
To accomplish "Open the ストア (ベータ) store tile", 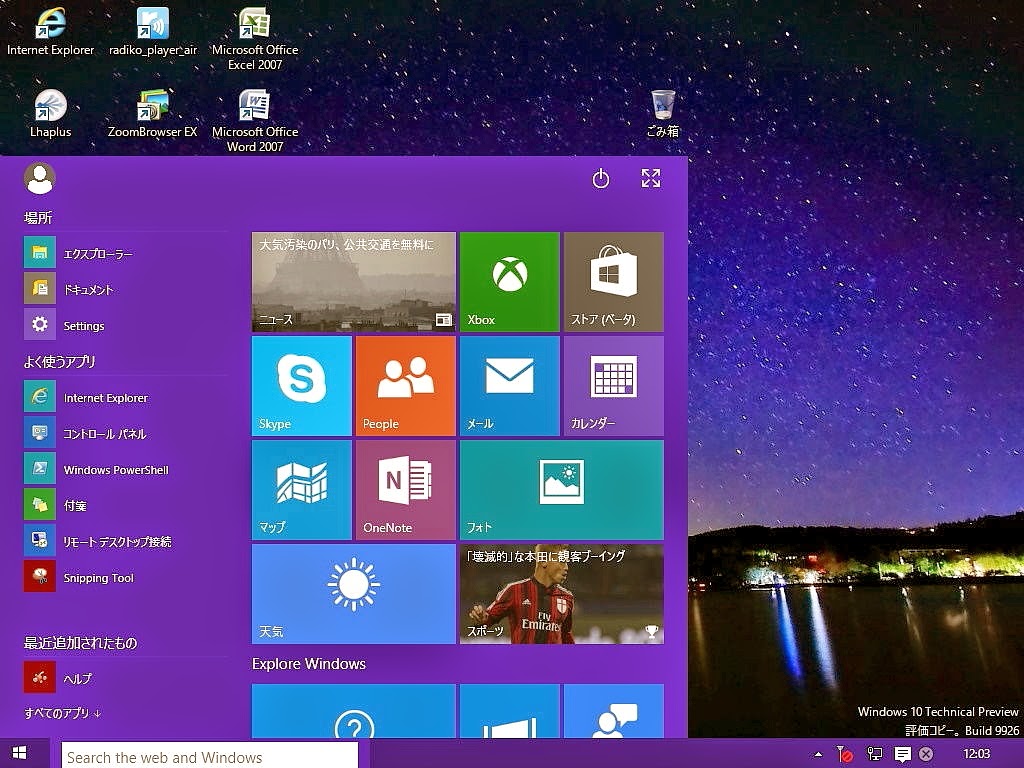I will tap(614, 282).
